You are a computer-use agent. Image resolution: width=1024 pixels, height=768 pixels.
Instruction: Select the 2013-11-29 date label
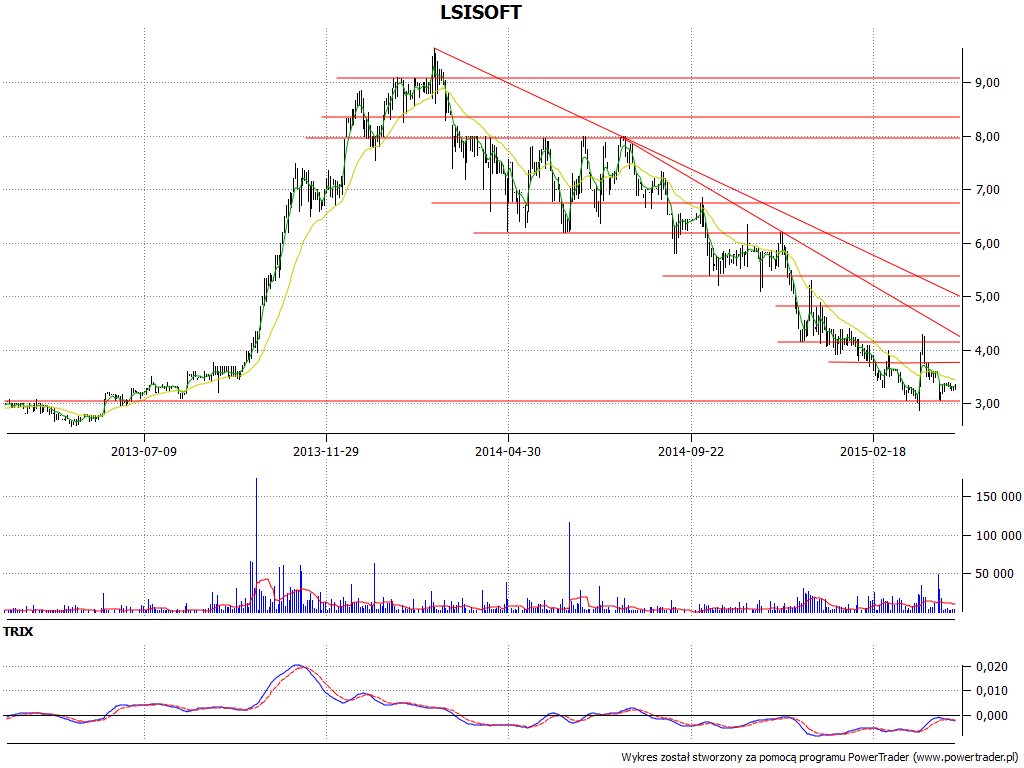point(326,451)
